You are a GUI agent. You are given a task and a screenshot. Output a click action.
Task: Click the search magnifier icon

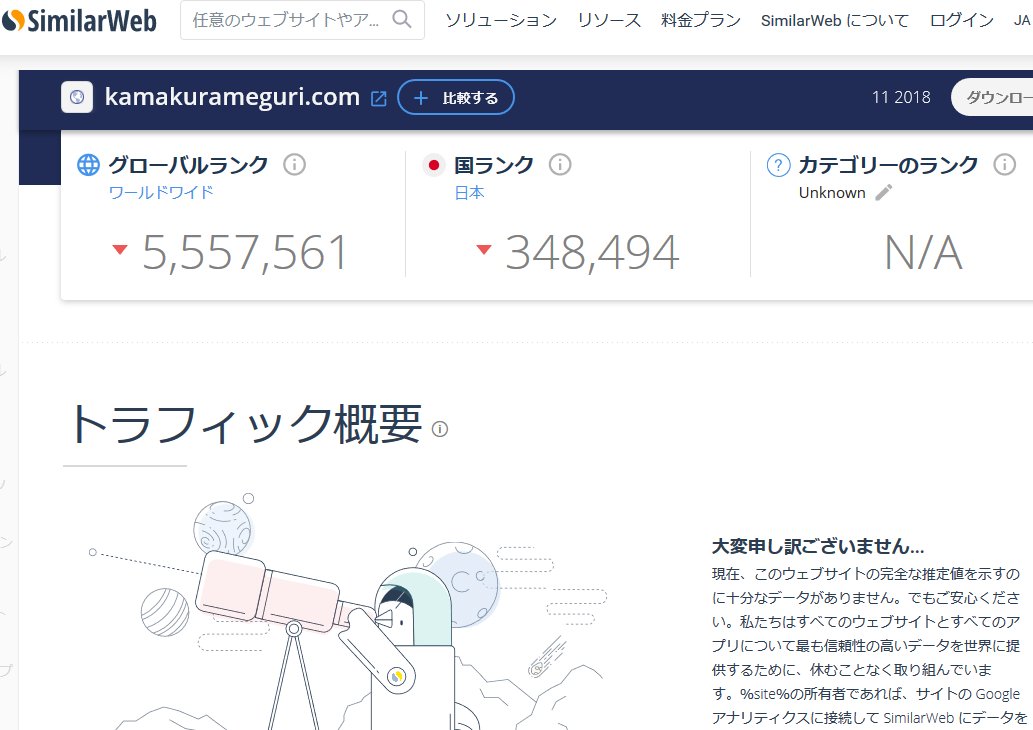pos(401,20)
